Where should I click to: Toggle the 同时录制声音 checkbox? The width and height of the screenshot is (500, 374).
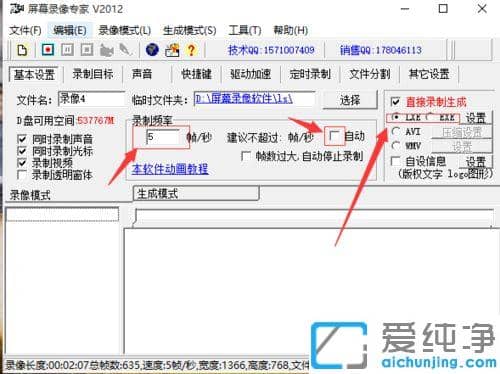[22, 139]
